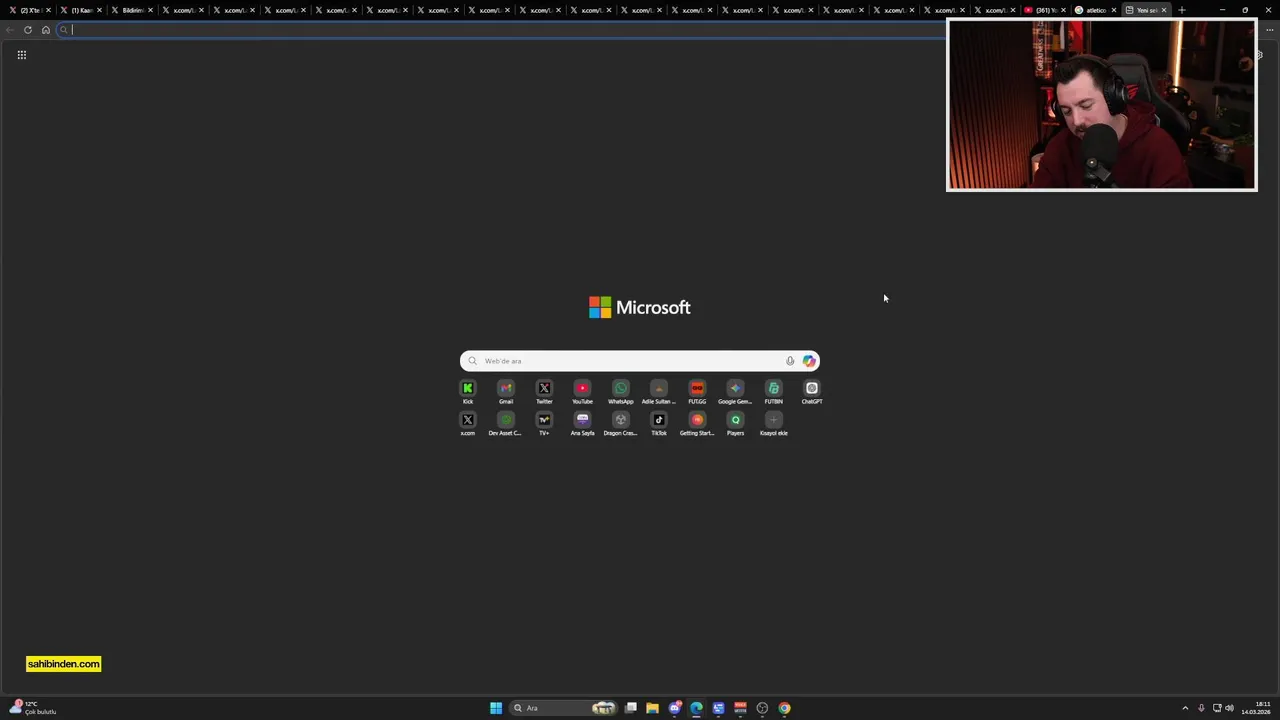
Task: Open the Getting Start... shortcut tile
Action: [697, 424]
